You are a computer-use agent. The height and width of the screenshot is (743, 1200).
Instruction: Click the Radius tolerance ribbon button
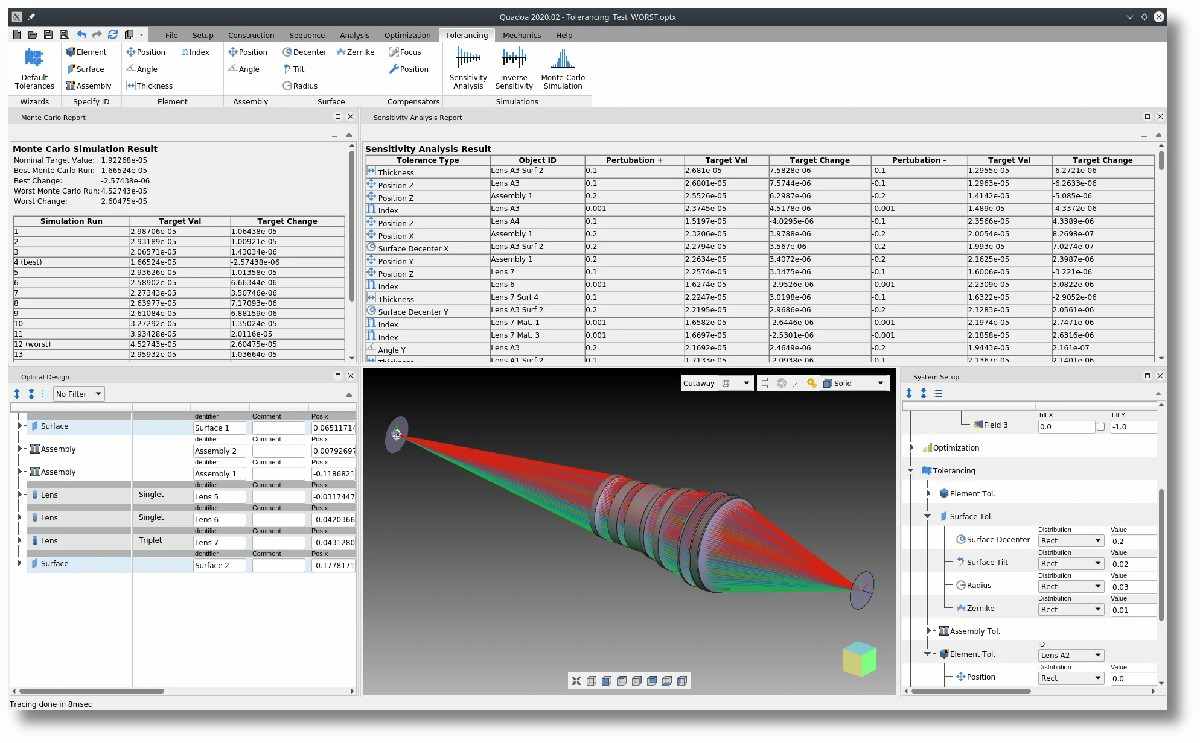point(300,86)
